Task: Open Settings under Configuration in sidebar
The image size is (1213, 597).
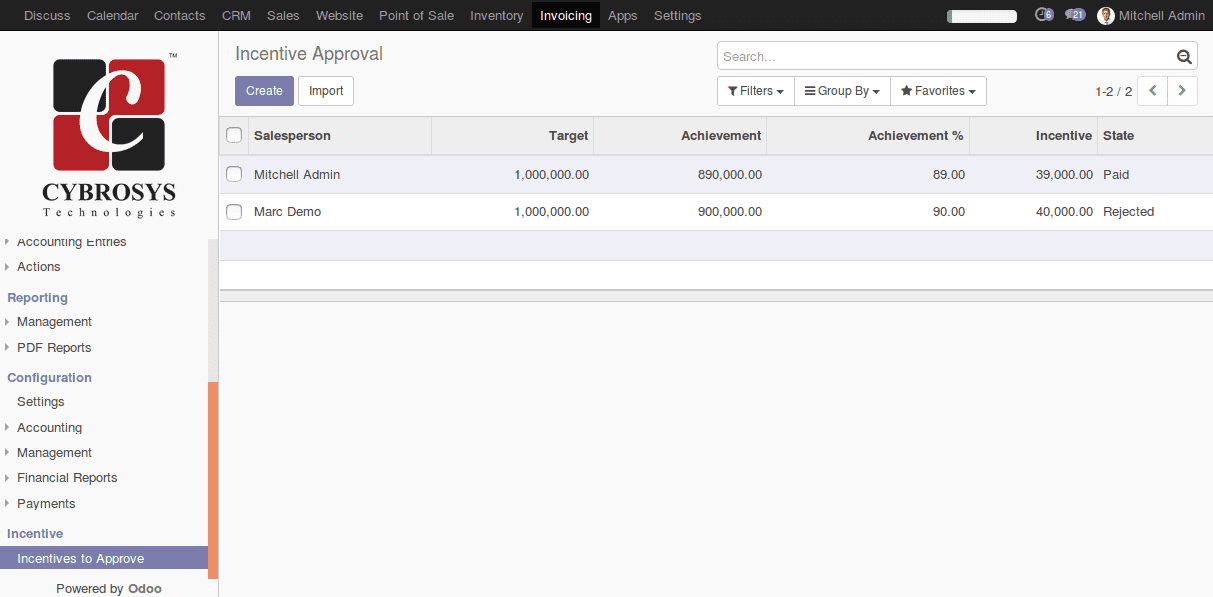Action: (41, 402)
